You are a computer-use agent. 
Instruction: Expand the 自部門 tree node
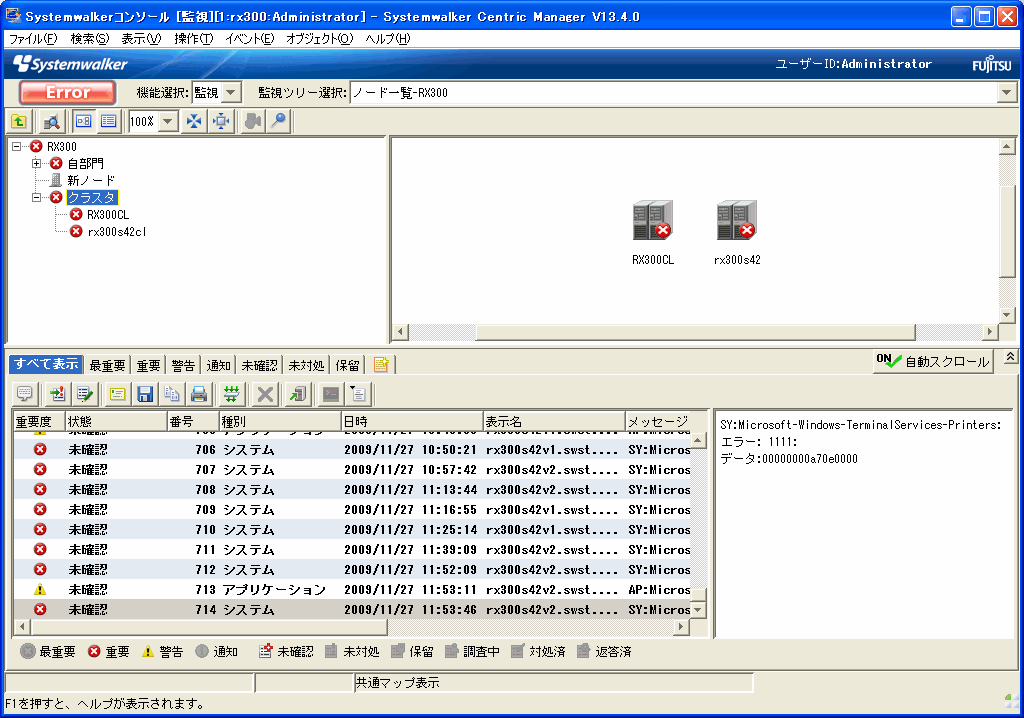click(x=37, y=163)
